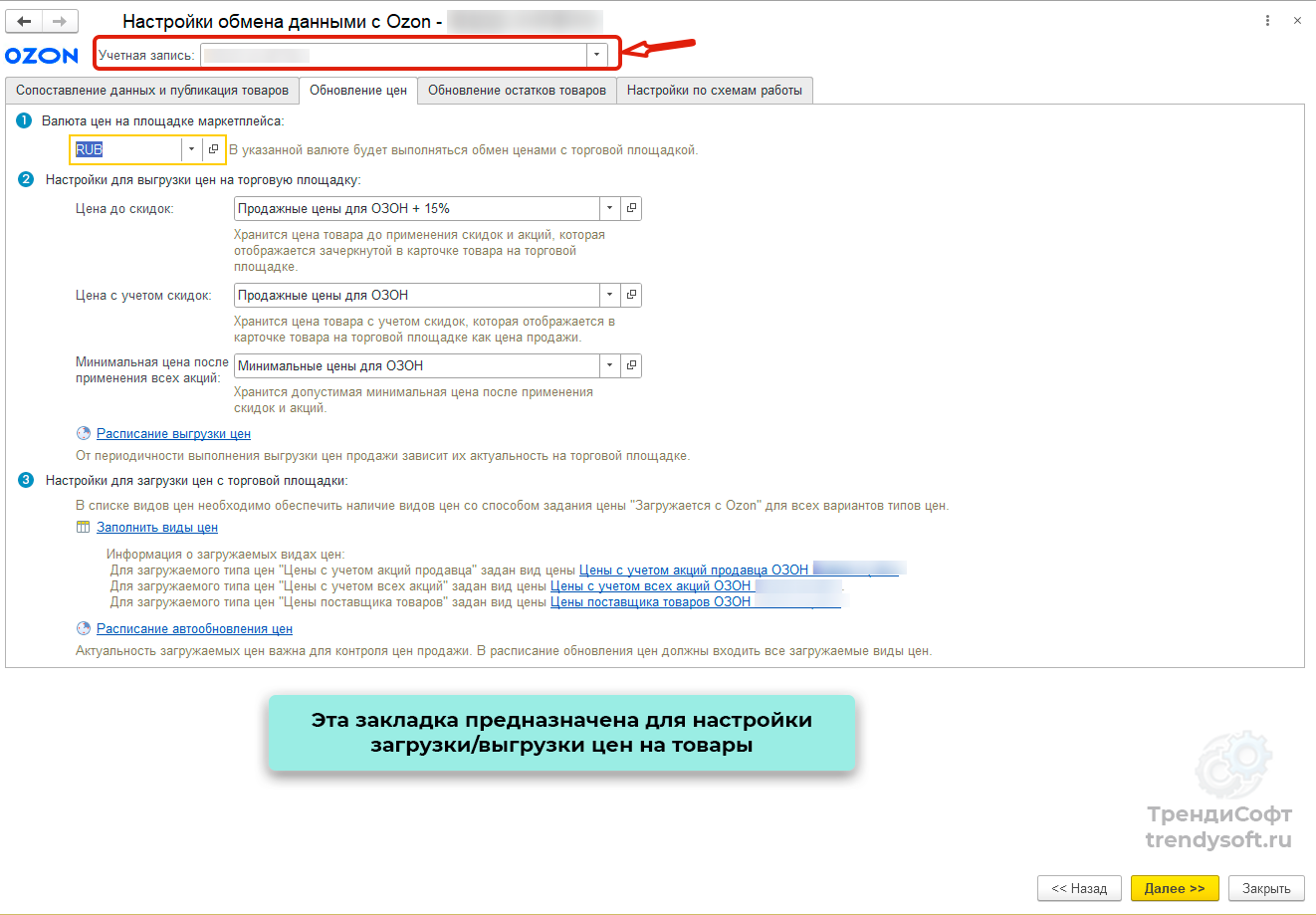
Task: Click clock icon beside 'Расписание выгрузки цен'
Action: pyautogui.click(x=84, y=434)
